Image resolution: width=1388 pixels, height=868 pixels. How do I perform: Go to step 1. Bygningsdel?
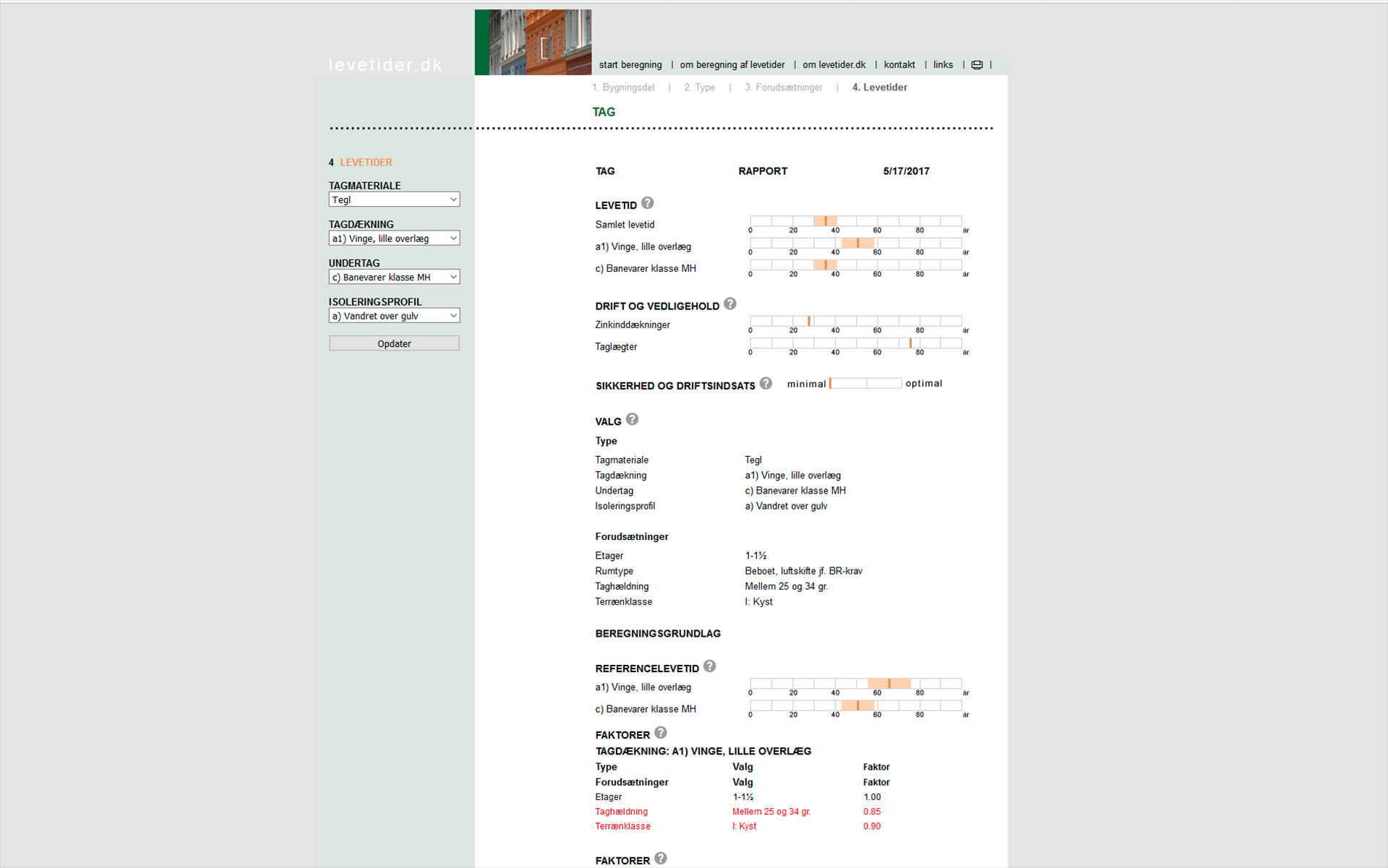click(x=623, y=87)
